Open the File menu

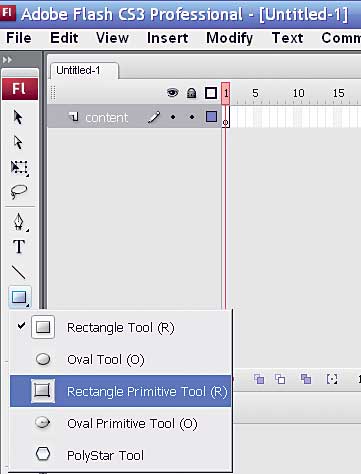pyautogui.click(x=19, y=38)
